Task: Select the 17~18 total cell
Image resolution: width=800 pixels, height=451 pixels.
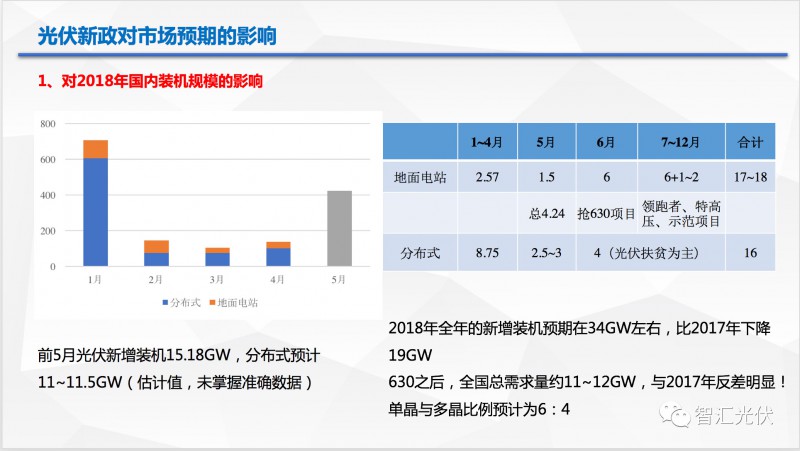Action: [749, 177]
